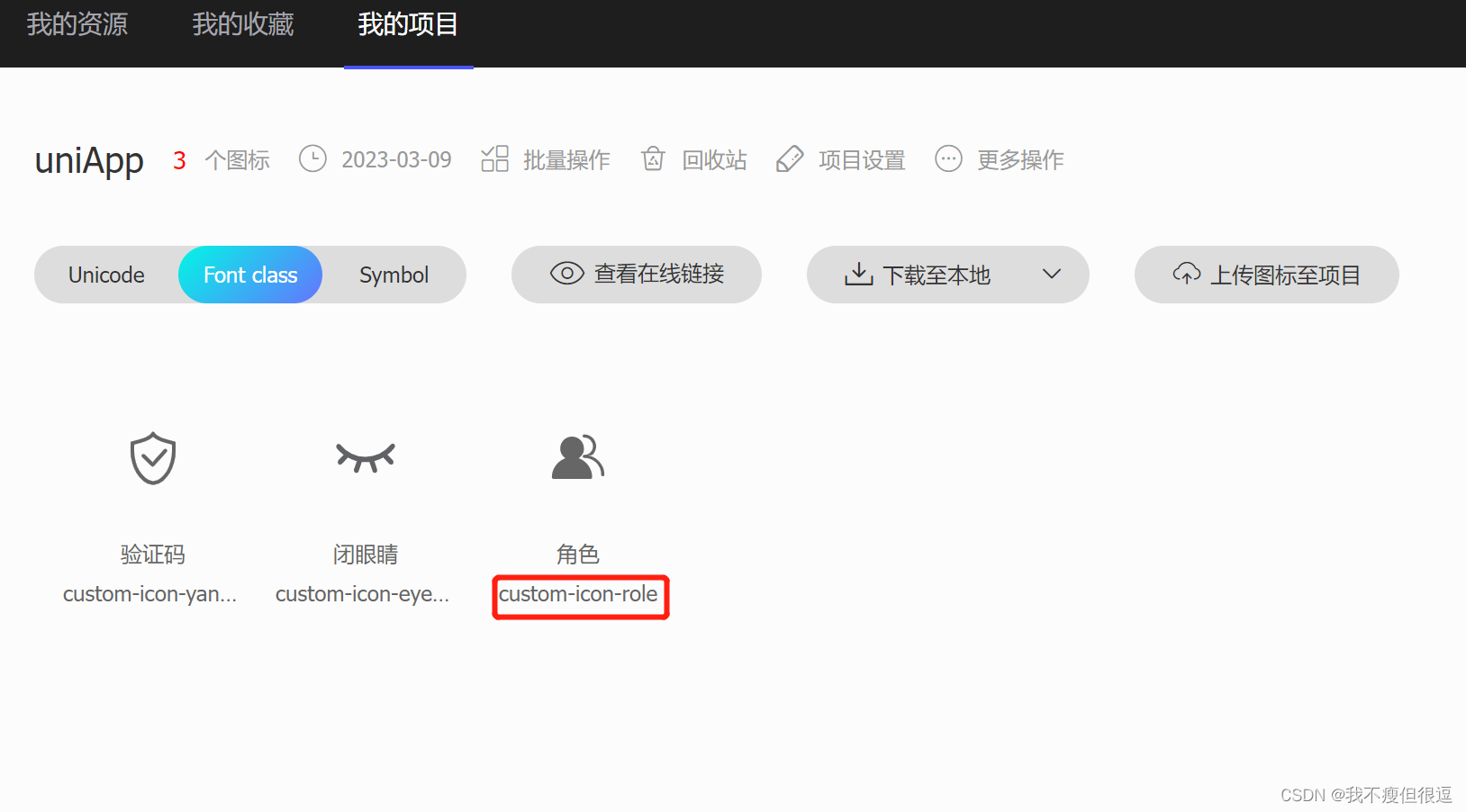Switch to the 我的项目 tab
This screenshot has width=1466, height=812.
point(408,26)
